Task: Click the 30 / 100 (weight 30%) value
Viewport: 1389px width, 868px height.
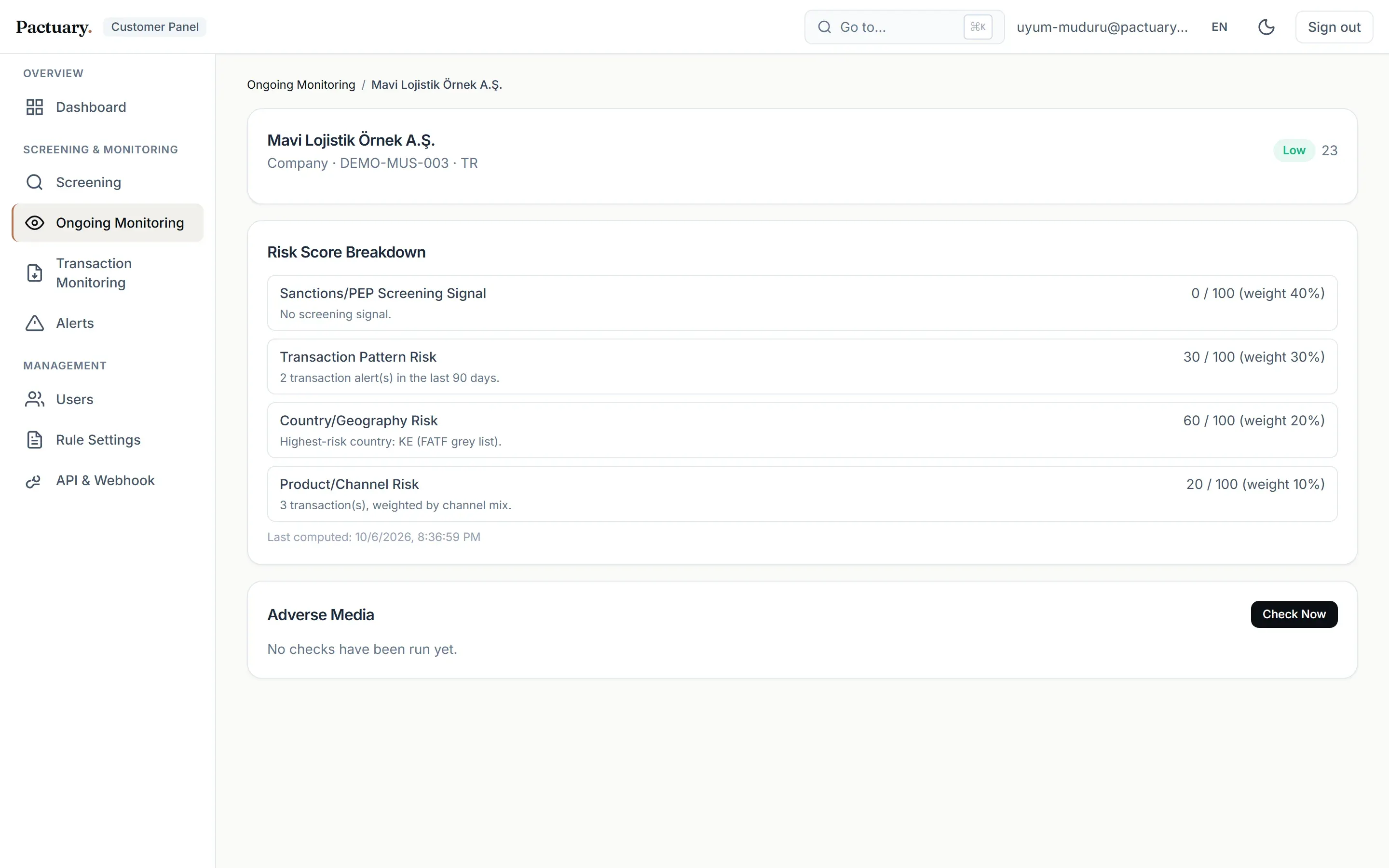Action: click(x=1253, y=357)
